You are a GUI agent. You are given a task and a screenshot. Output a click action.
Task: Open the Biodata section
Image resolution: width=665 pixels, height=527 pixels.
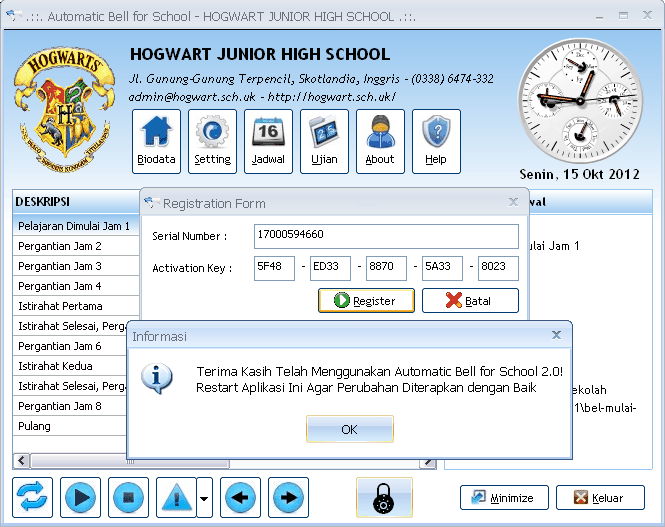156,142
